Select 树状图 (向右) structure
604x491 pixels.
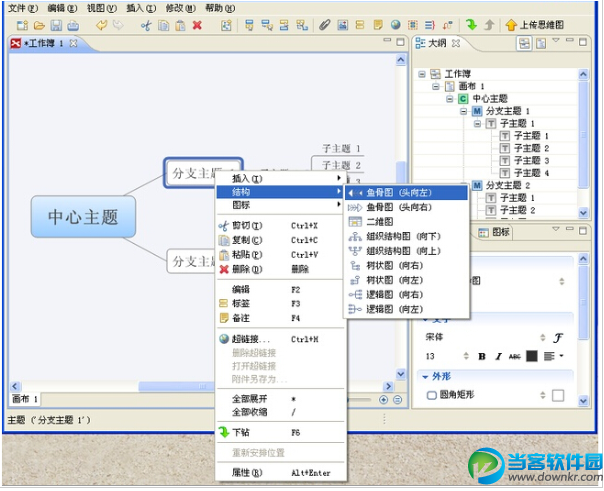click(406, 266)
